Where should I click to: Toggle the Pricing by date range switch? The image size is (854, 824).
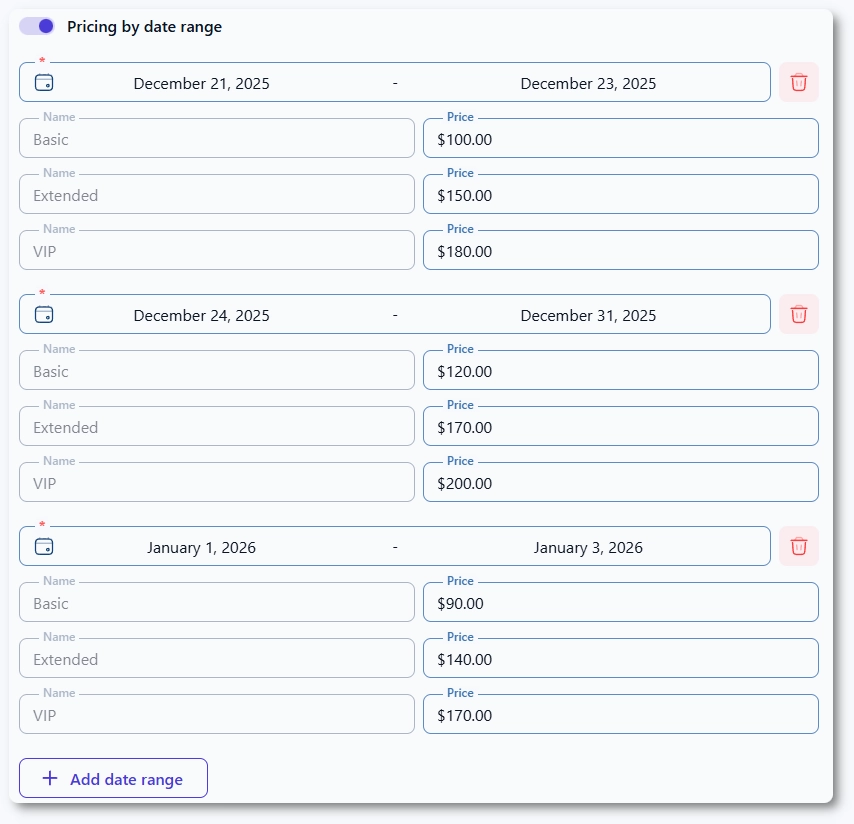pyautogui.click(x=37, y=27)
